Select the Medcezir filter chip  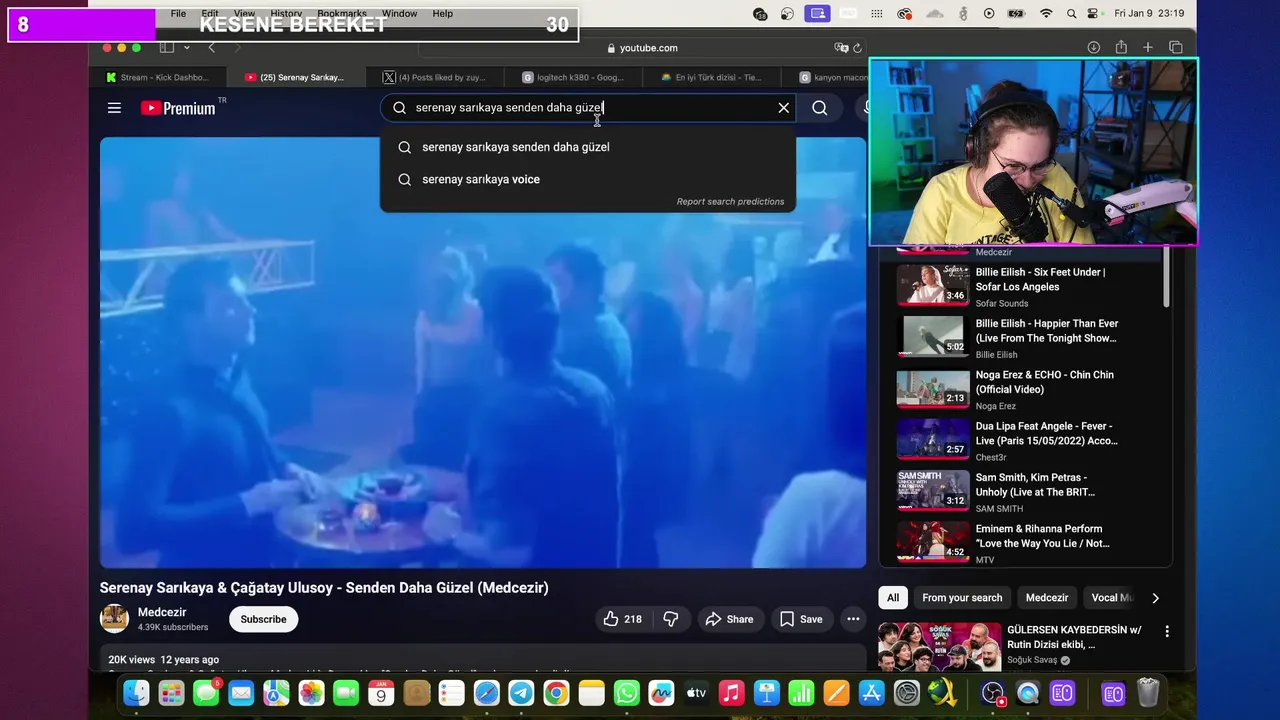click(x=1047, y=598)
